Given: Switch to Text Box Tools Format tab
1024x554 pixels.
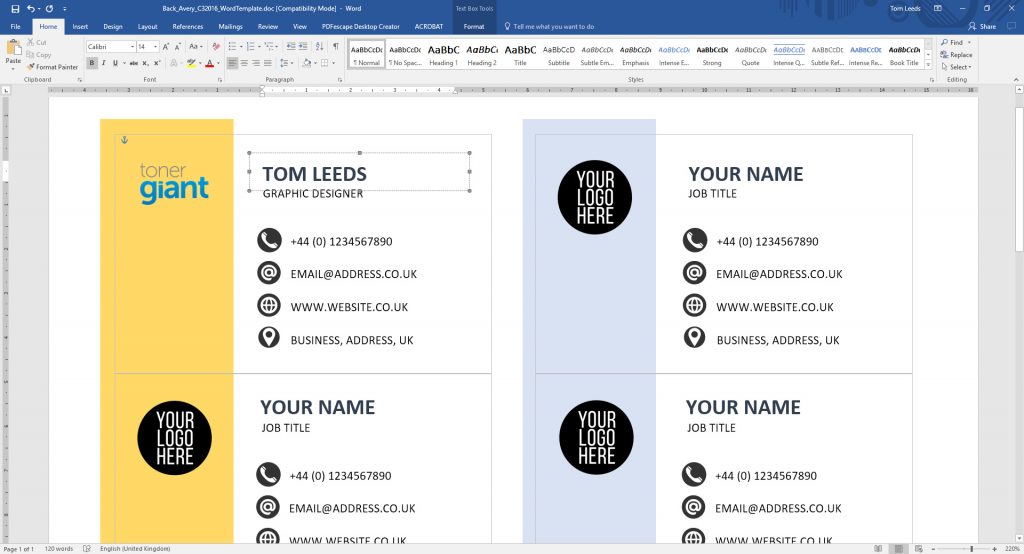Looking at the screenshot, I should (x=474, y=27).
